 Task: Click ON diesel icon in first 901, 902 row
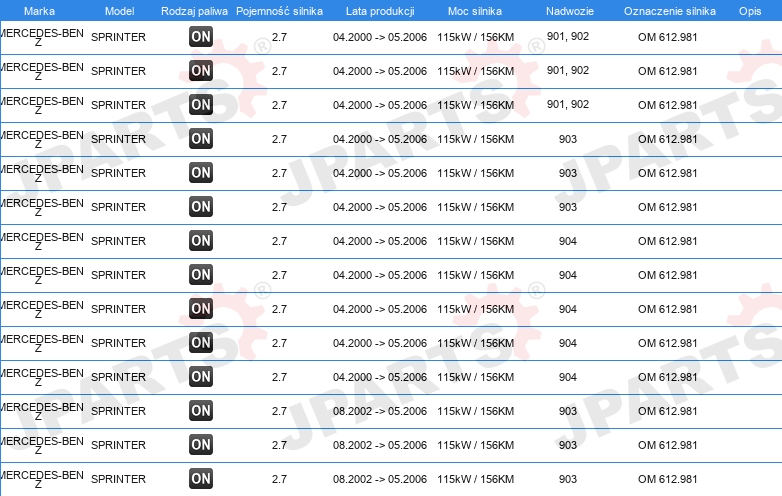click(x=201, y=36)
